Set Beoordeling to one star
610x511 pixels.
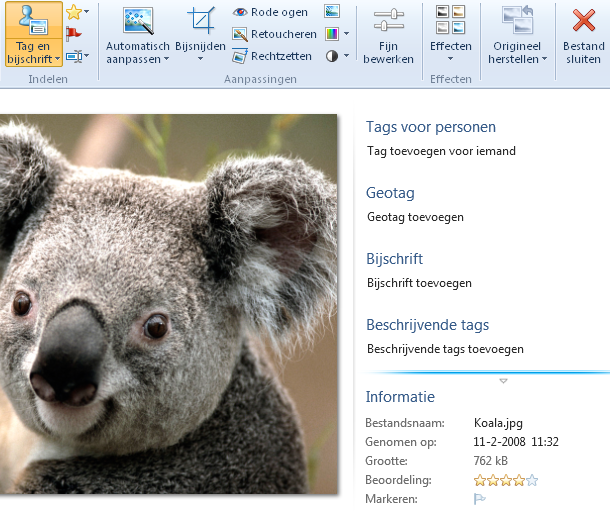tap(480, 481)
